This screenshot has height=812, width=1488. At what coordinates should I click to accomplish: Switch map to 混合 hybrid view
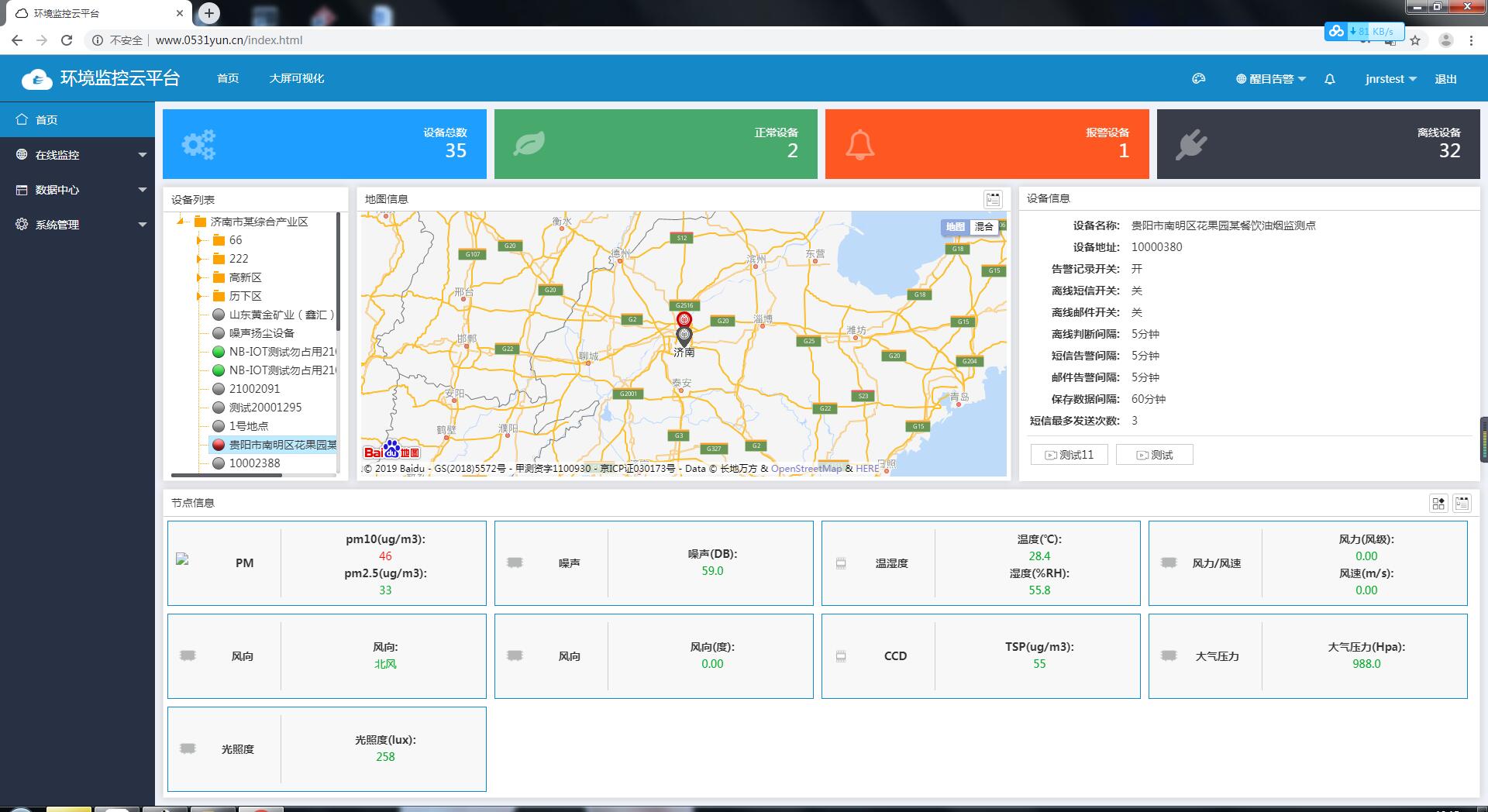[983, 227]
